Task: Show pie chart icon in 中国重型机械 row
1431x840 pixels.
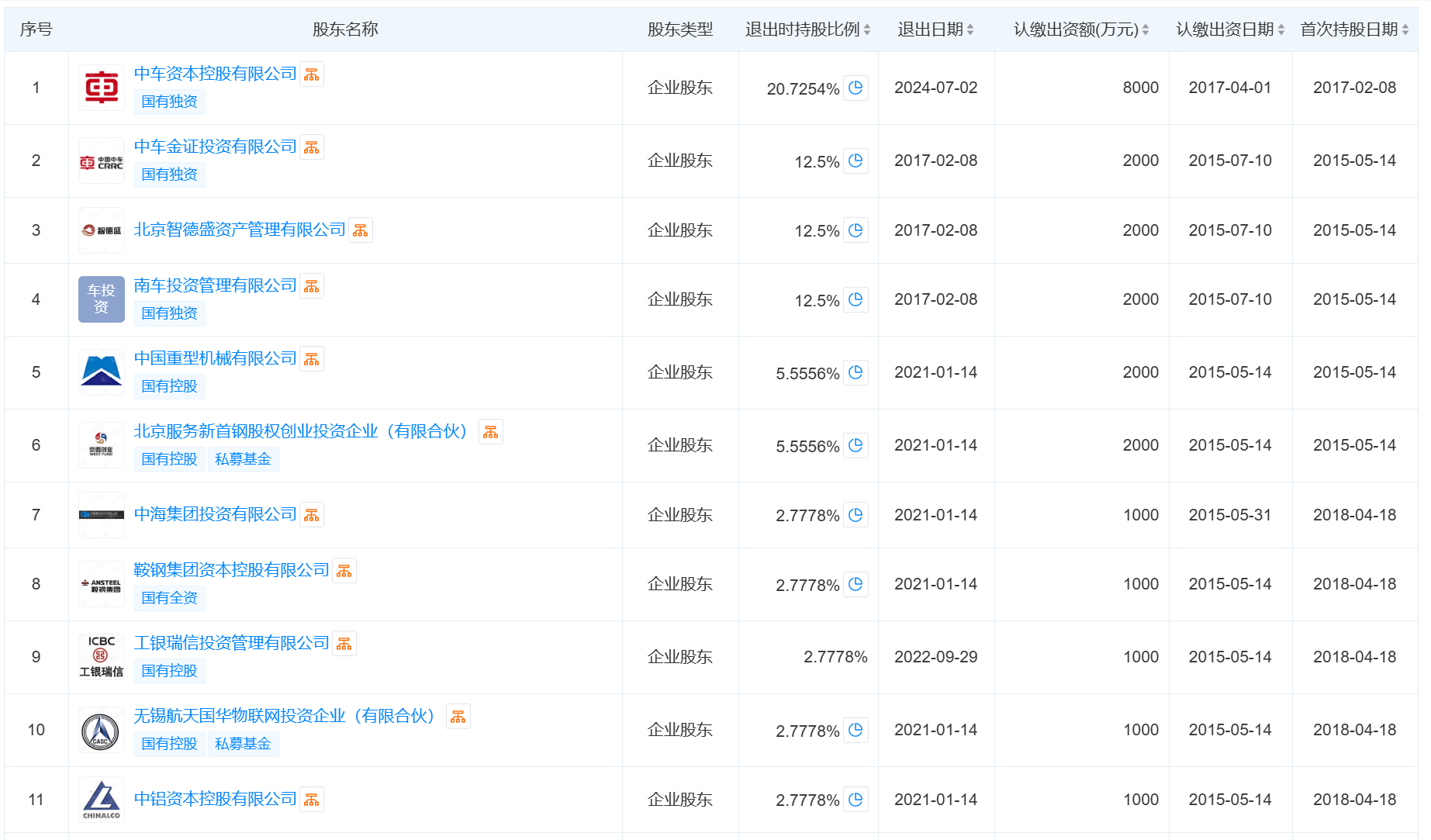Action: (855, 372)
